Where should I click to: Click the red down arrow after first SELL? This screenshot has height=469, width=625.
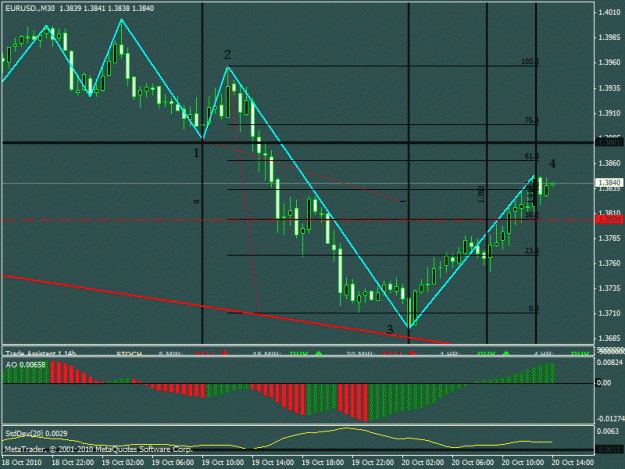click(224, 353)
